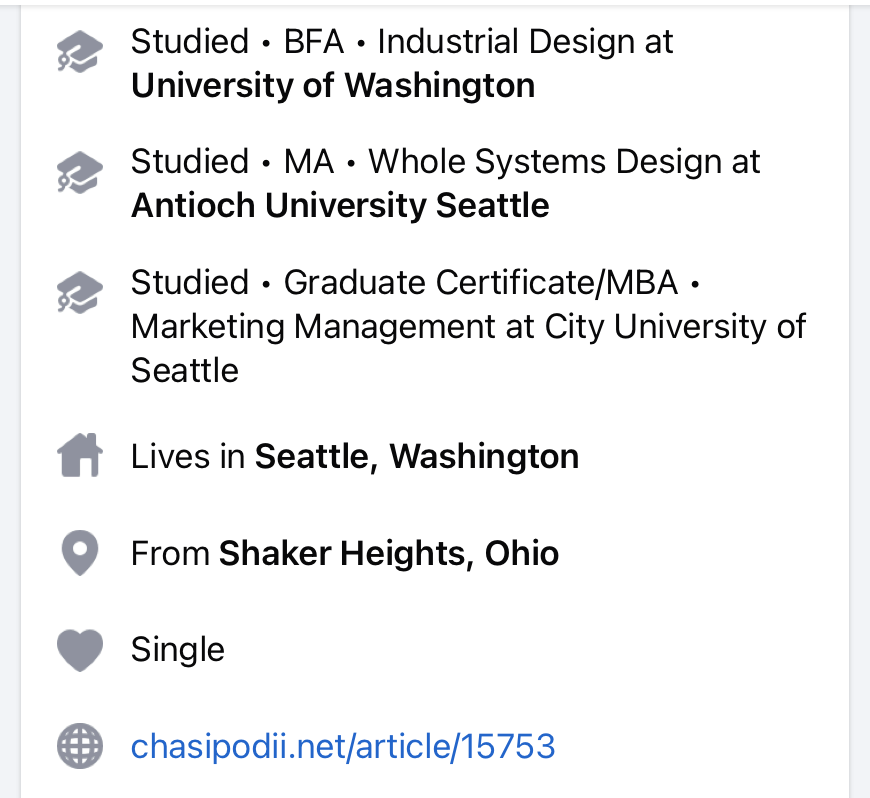Screen dimensions: 870x798
Task: Click the 'Lives in' label text
Action: [x=188, y=457]
